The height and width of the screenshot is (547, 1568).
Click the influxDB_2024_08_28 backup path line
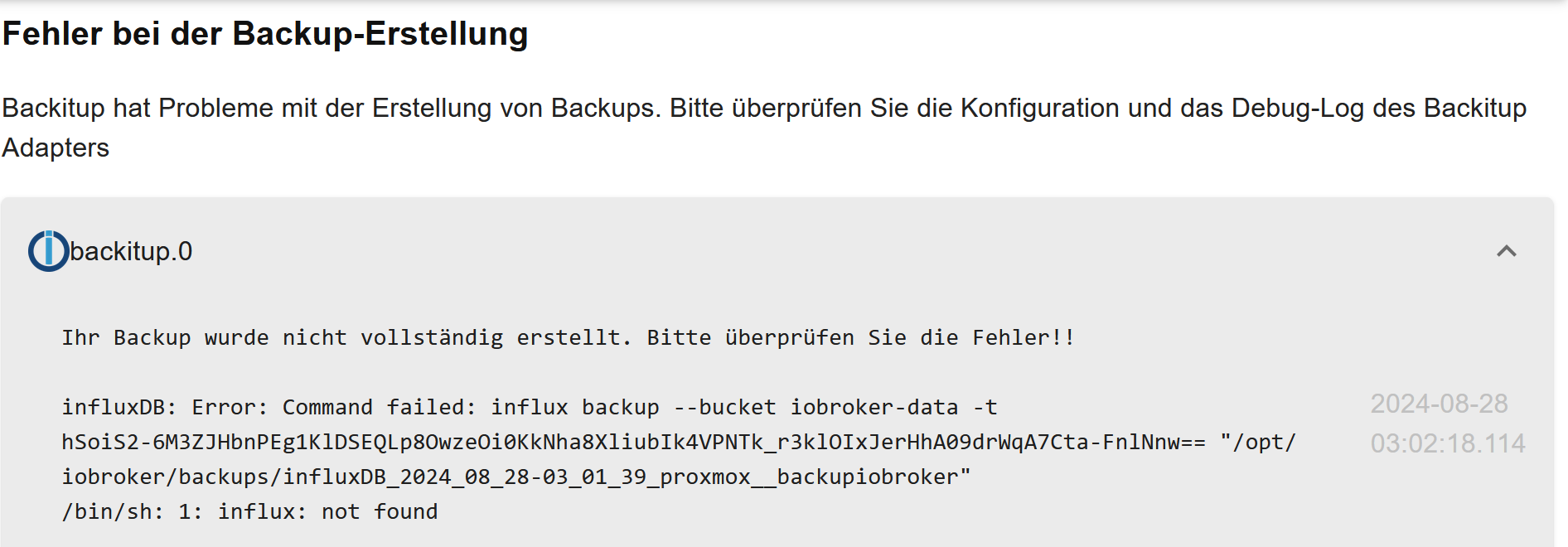coord(516,477)
